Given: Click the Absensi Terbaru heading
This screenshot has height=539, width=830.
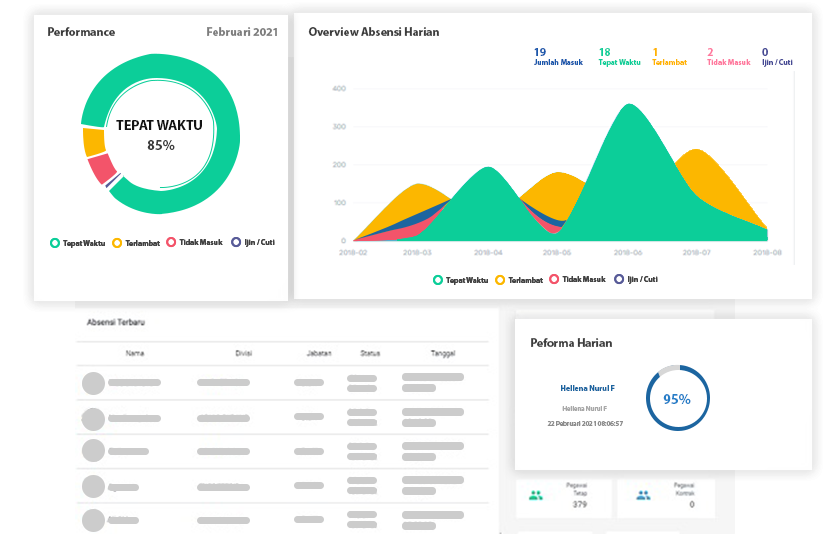Looking at the screenshot, I should point(115,322).
